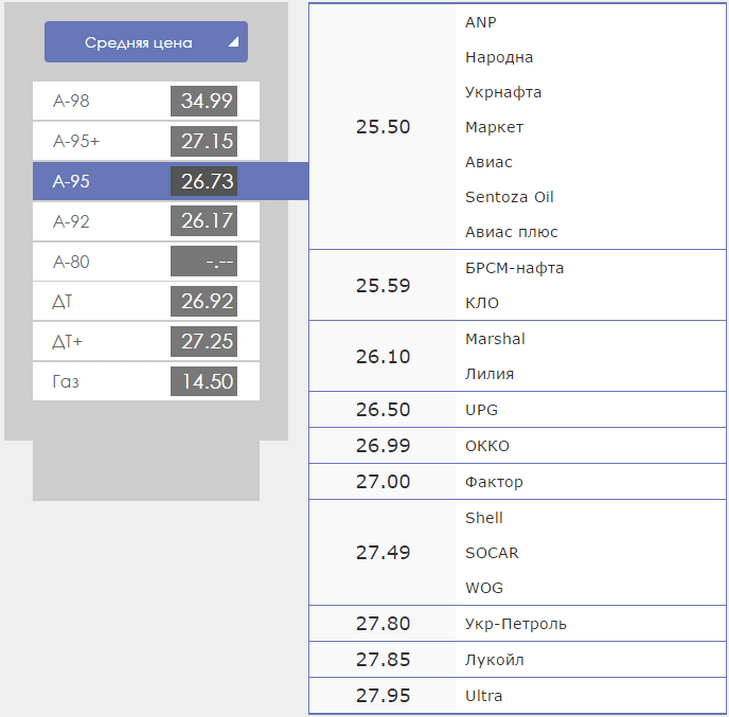Viewport: 729px width, 717px height.
Task: Choose the А-92 fuel type
Action: [146, 221]
